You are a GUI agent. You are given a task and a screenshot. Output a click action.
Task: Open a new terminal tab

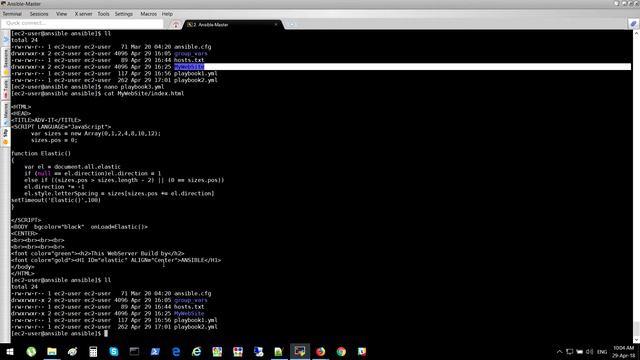(291, 24)
